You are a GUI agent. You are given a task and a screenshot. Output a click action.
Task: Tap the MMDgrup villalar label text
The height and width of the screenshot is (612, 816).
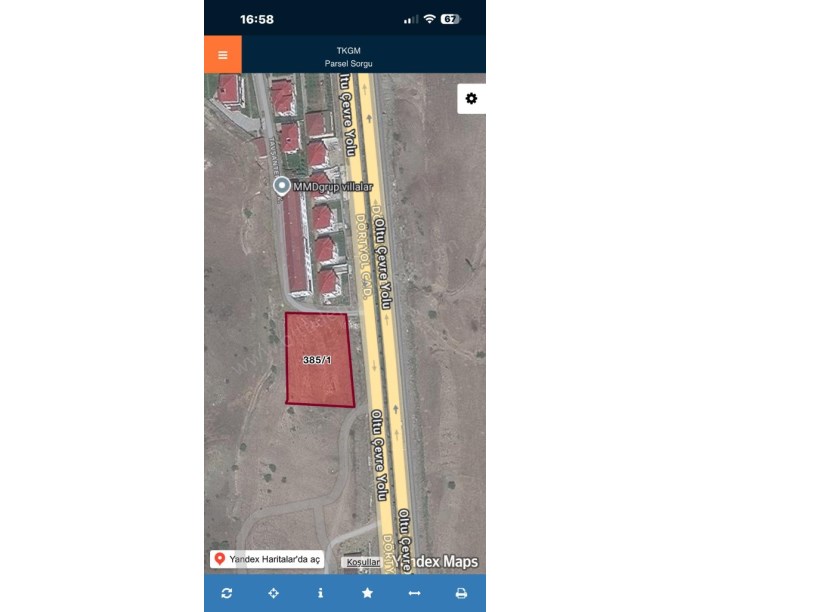coord(333,186)
